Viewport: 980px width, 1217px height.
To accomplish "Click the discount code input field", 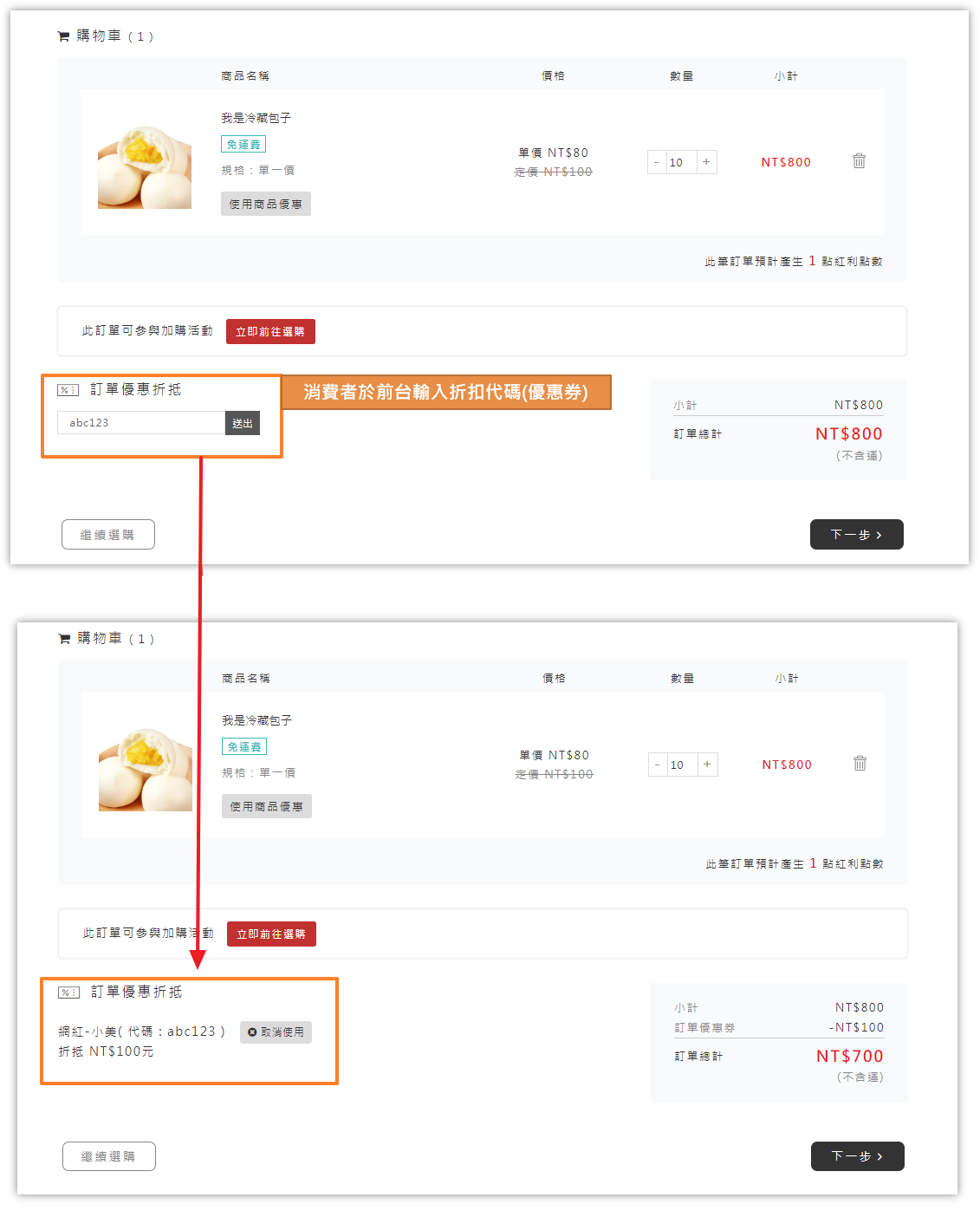I will (141, 423).
